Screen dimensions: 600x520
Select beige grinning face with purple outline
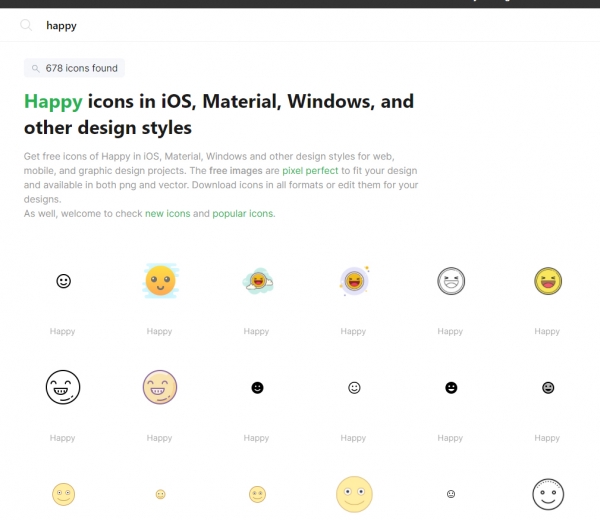click(160, 387)
